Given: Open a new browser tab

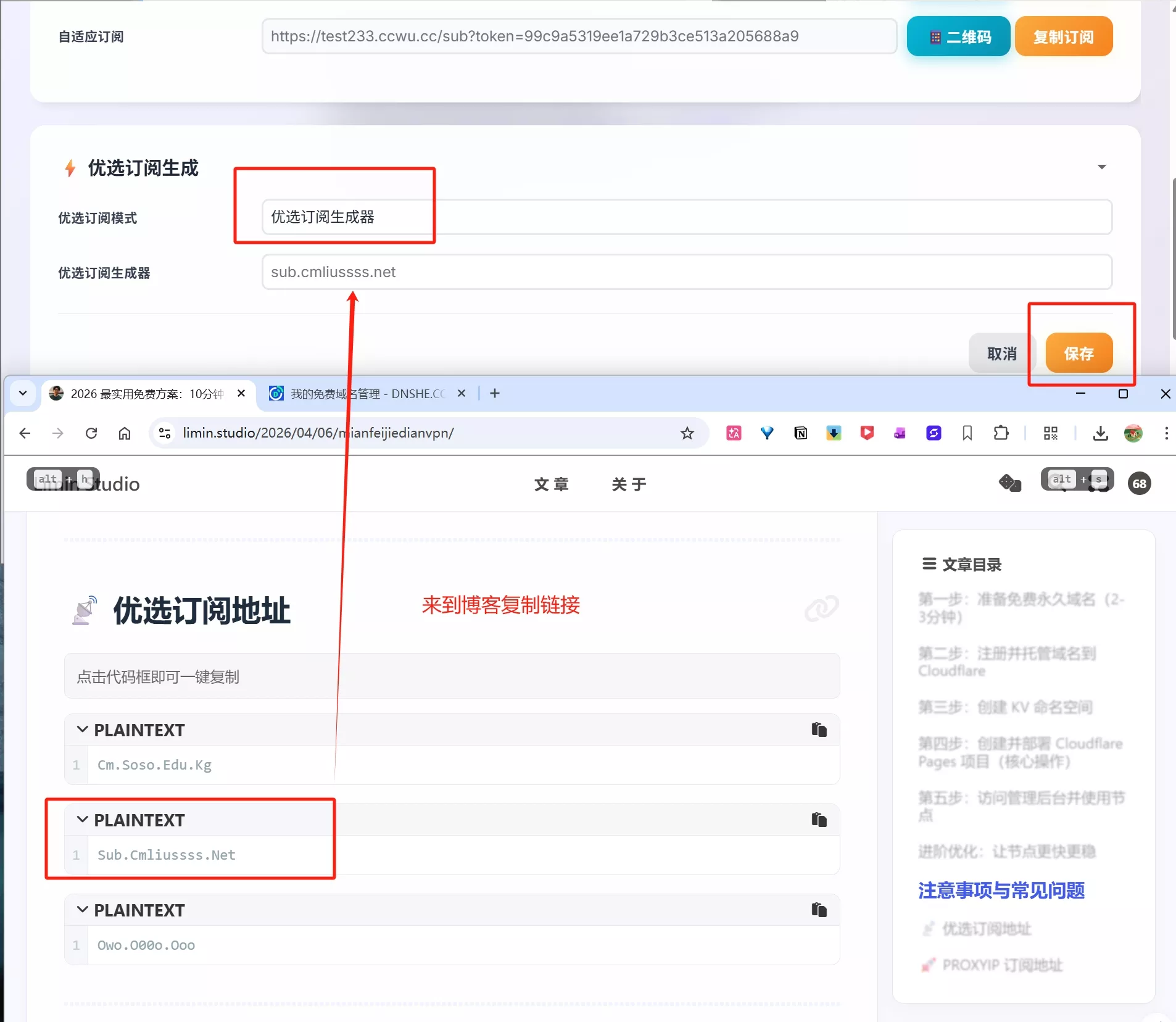Looking at the screenshot, I should pos(494,393).
